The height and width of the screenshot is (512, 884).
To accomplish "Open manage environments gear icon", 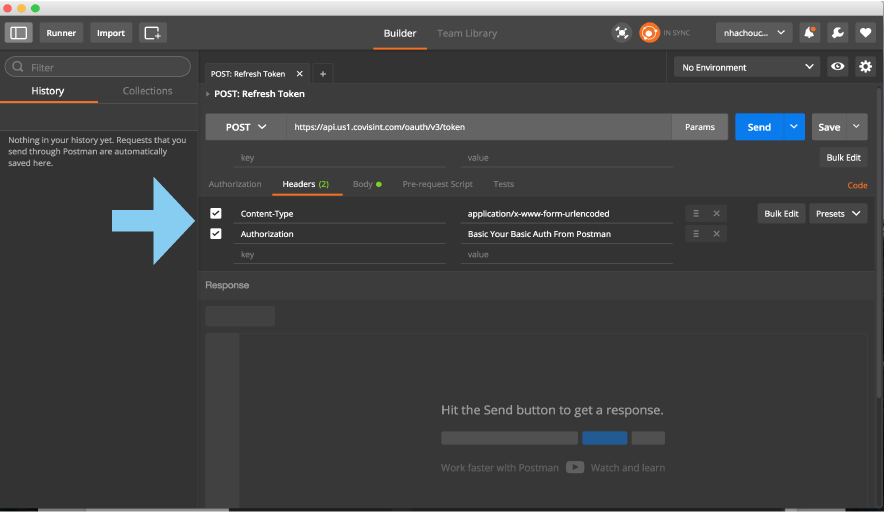I will click(x=865, y=67).
